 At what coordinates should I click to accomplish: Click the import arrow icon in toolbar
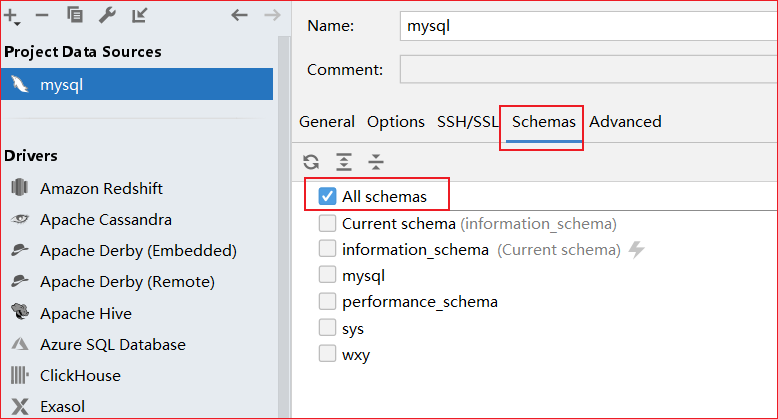coord(139,15)
